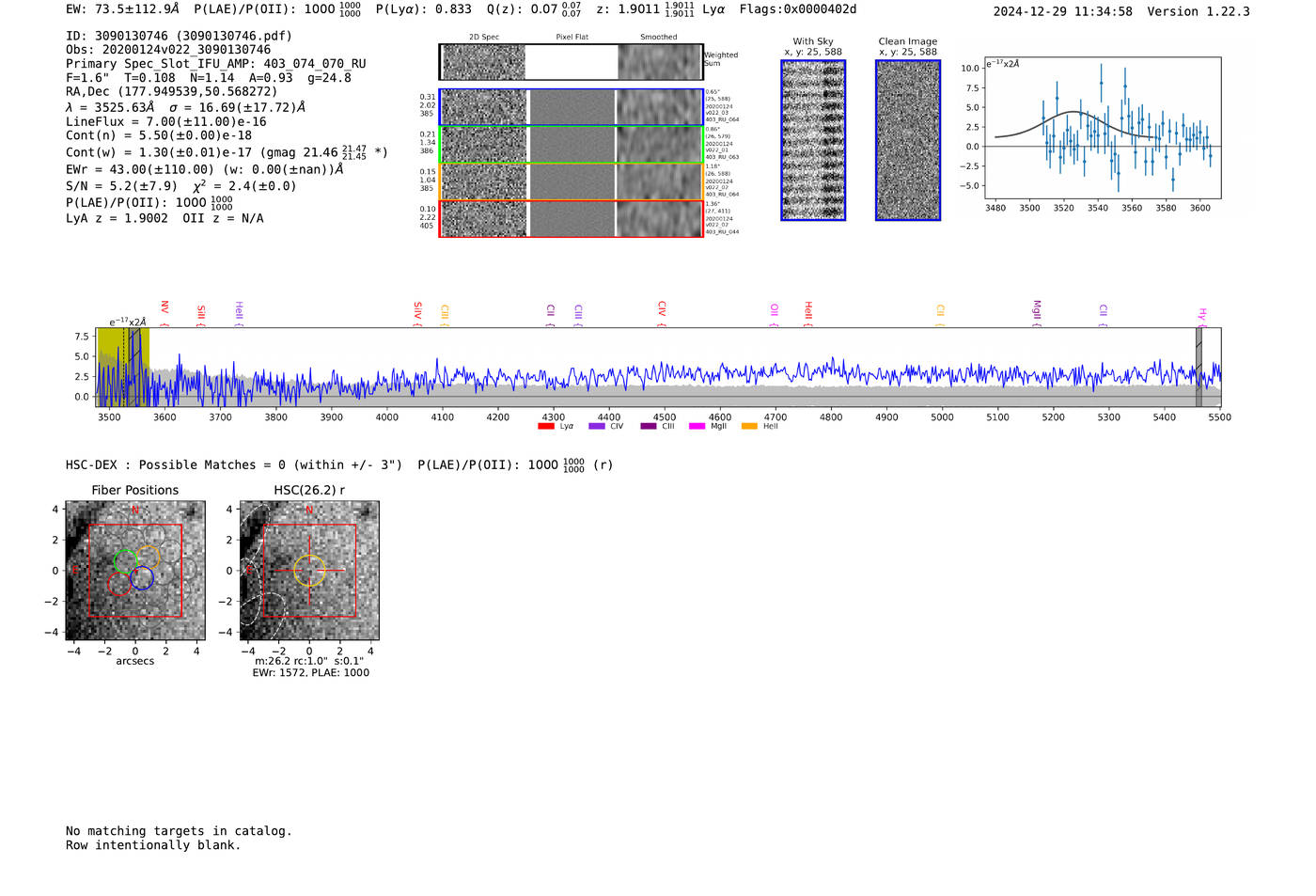This screenshot has width=1316, height=896.
Task: Open the With Sky image thumbnail
Action: coord(813,141)
